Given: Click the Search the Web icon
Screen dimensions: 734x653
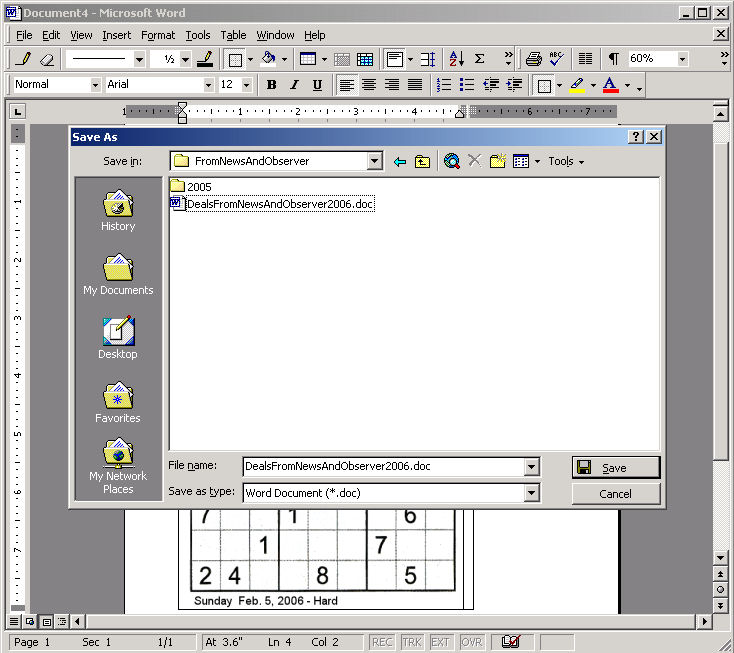Looking at the screenshot, I should [452, 161].
